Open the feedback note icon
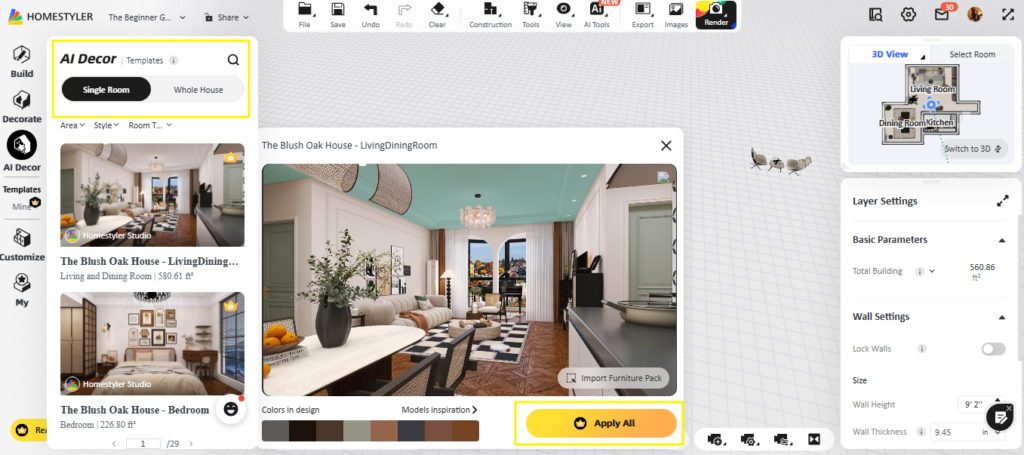Viewport: 1024px width, 455px height. [x=1000, y=417]
